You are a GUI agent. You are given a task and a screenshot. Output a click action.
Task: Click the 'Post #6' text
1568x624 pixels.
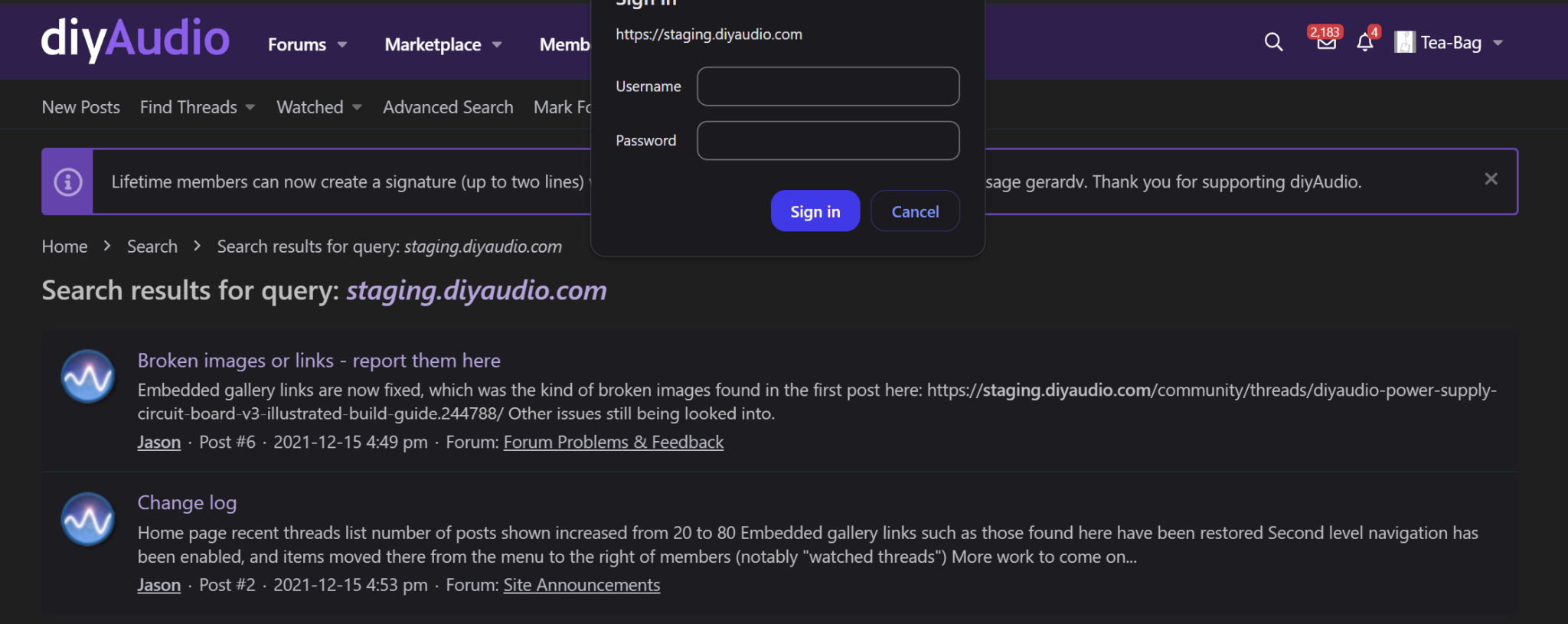pyautogui.click(x=227, y=443)
